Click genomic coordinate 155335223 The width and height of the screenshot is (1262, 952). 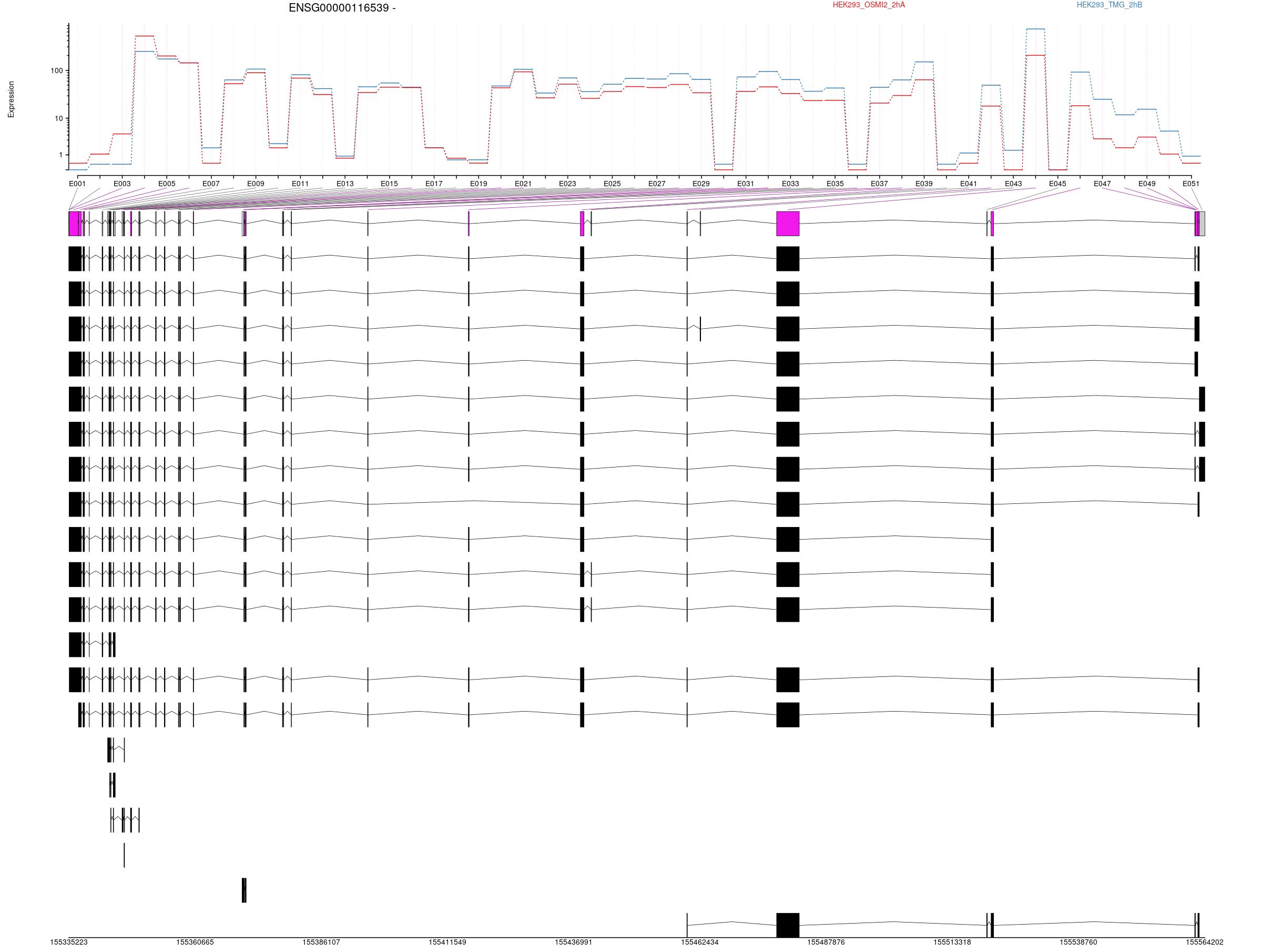(x=69, y=943)
